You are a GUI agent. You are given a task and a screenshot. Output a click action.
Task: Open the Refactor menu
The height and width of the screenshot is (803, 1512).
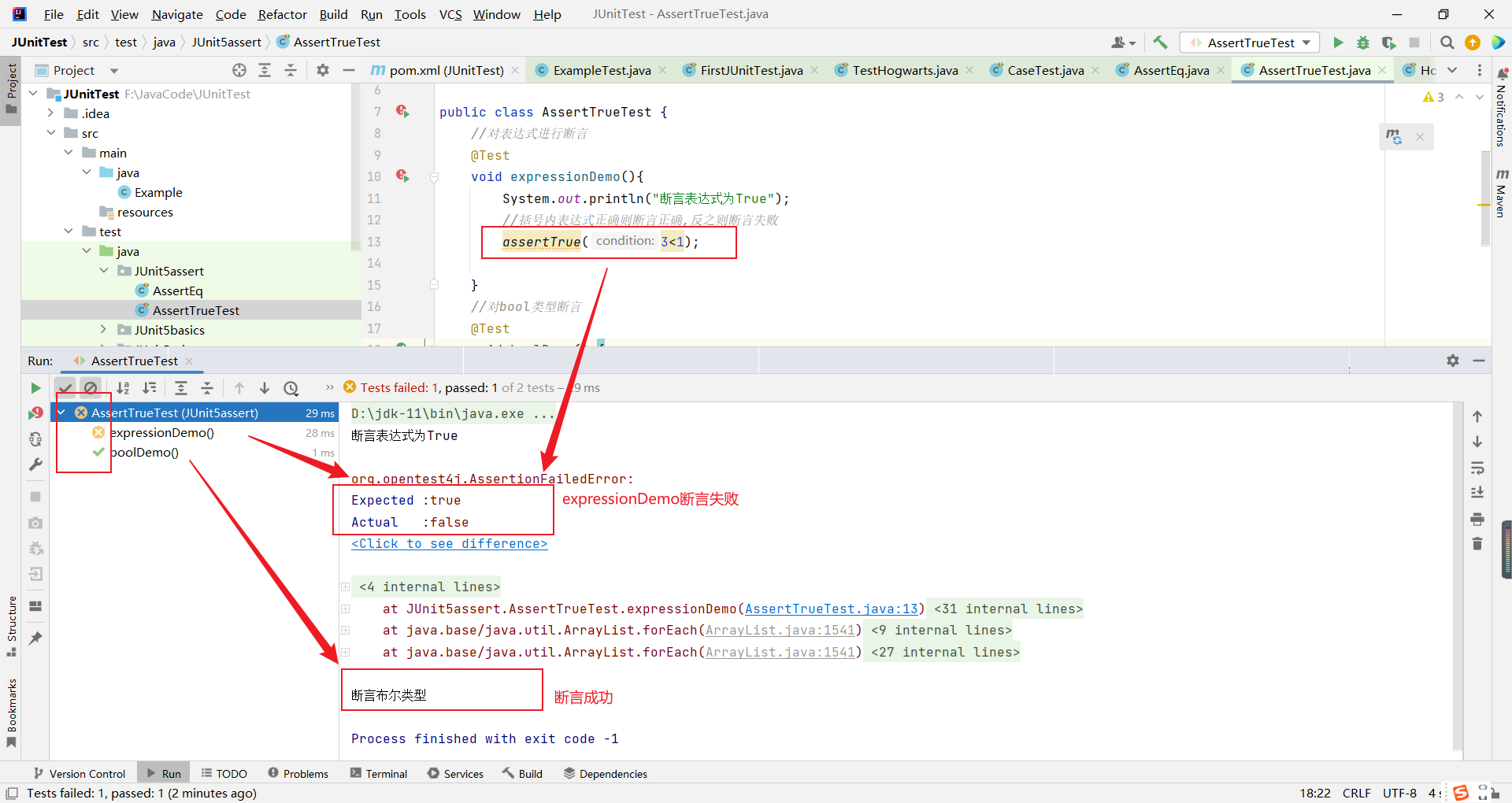tap(282, 14)
